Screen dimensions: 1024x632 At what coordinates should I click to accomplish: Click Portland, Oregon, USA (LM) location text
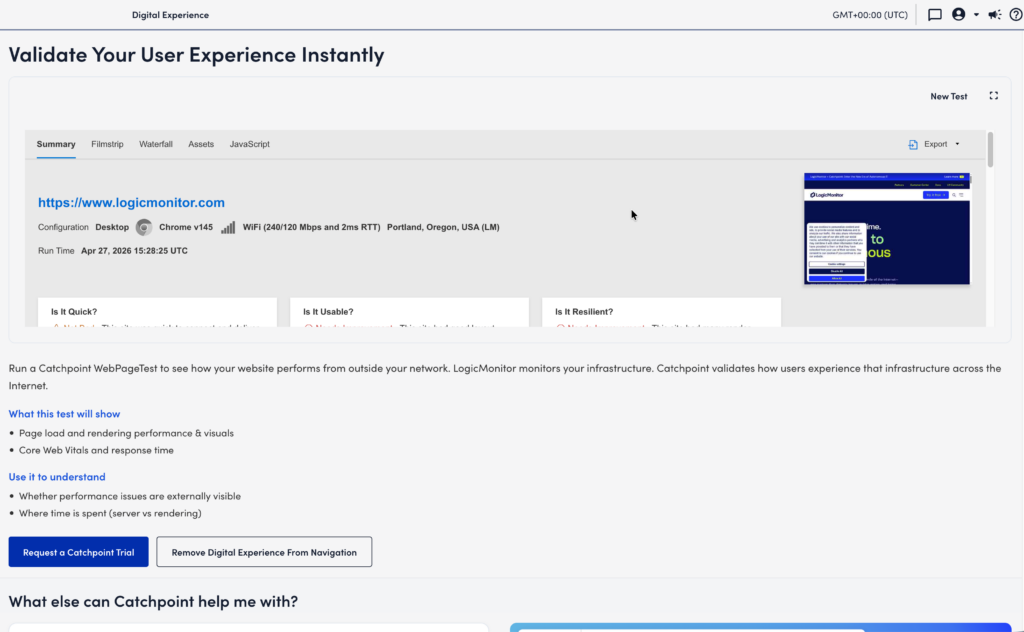coord(443,227)
